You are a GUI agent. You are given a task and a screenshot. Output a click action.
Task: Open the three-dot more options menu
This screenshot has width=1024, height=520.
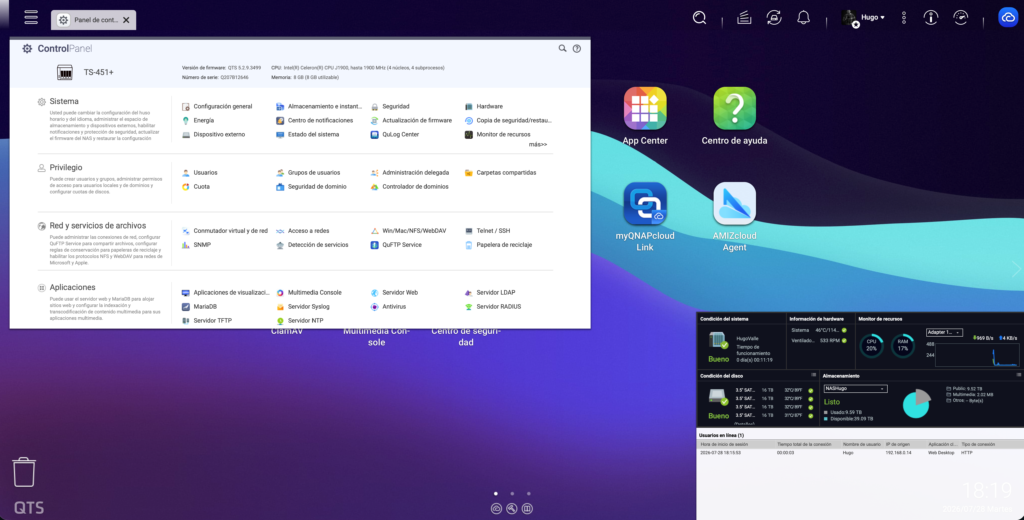[x=904, y=18]
